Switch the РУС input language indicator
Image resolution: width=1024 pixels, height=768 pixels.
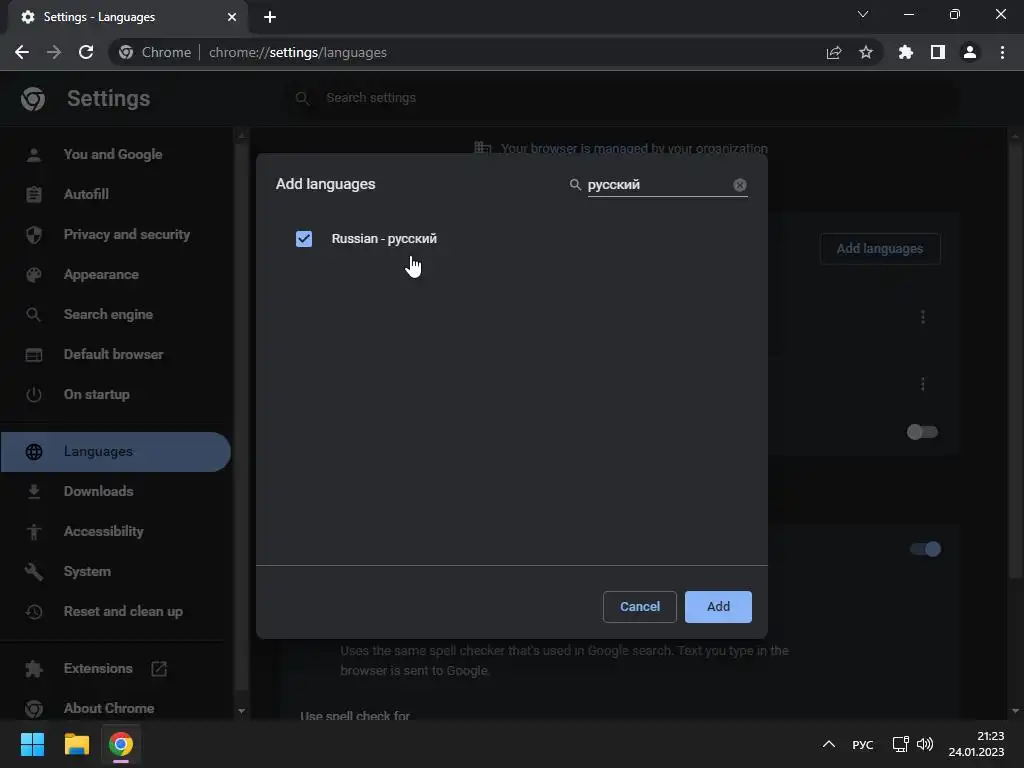click(x=863, y=745)
